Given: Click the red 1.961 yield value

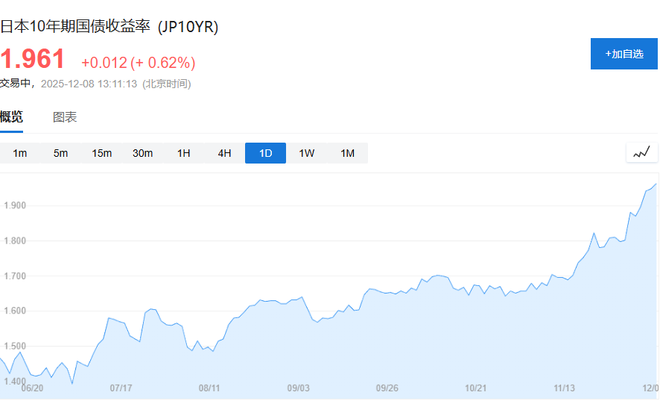Looking at the screenshot, I should click(x=33, y=59).
